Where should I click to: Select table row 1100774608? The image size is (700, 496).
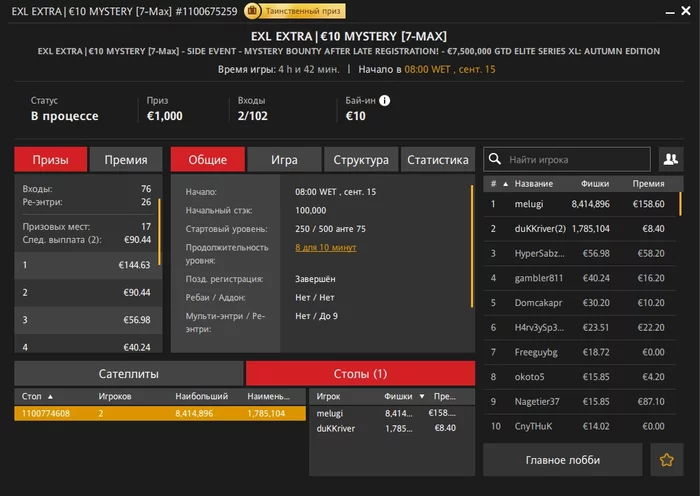tap(160, 413)
